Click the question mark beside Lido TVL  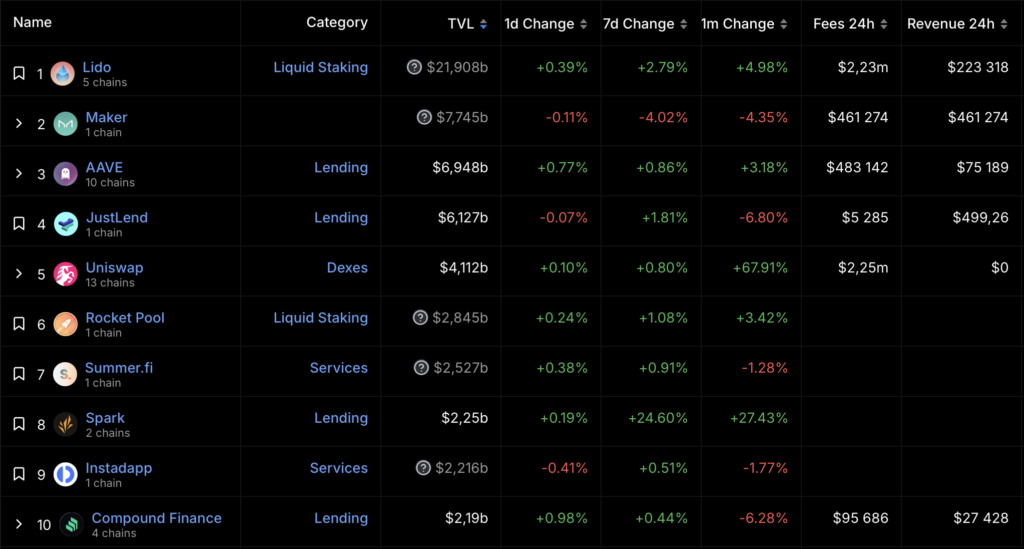(414, 67)
